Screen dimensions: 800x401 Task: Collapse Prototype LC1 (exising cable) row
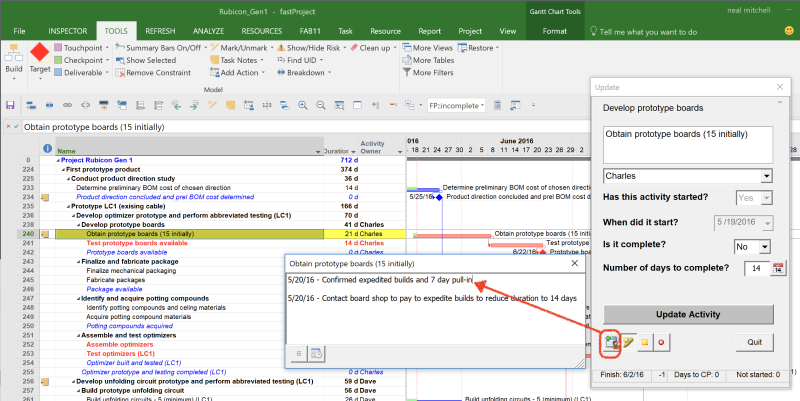pyautogui.click(x=68, y=207)
